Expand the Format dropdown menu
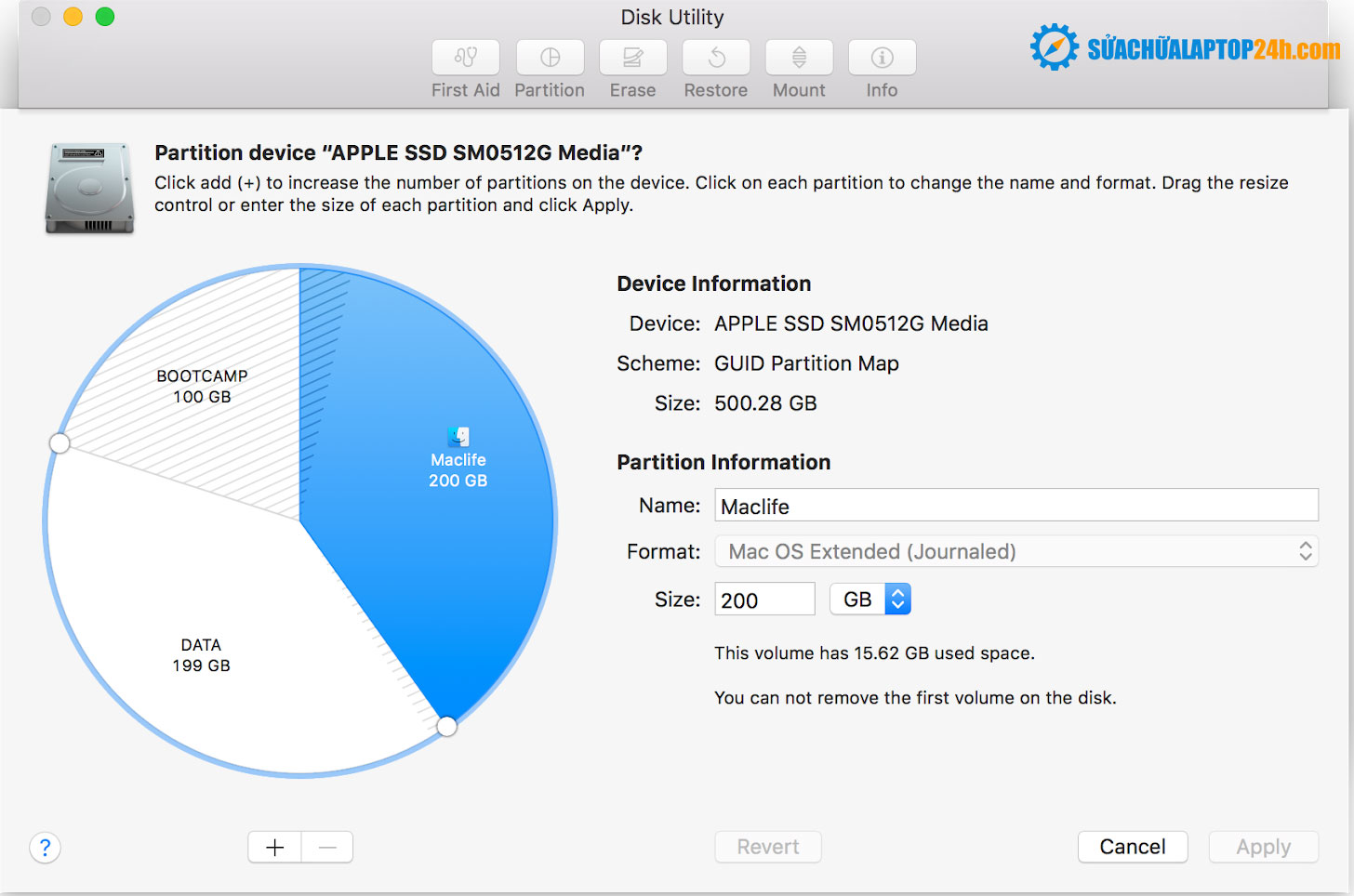The height and width of the screenshot is (896, 1354). tap(1015, 552)
